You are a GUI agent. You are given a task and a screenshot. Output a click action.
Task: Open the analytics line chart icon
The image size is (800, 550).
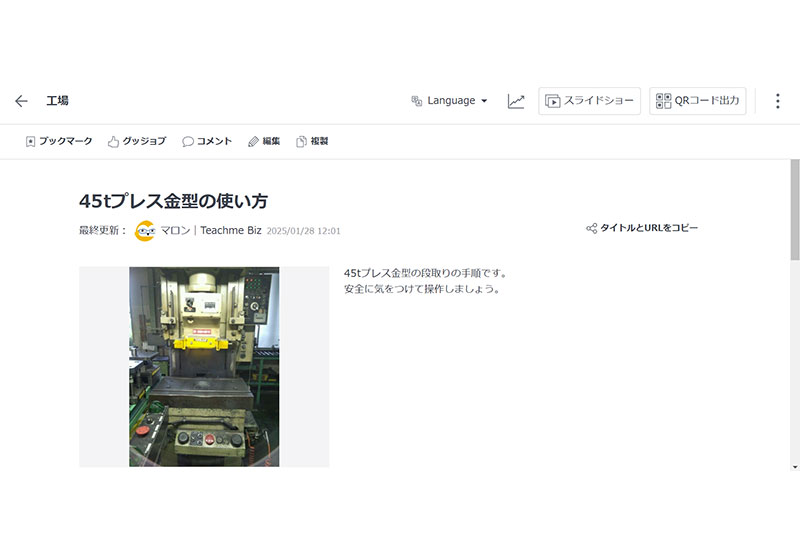click(x=516, y=101)
